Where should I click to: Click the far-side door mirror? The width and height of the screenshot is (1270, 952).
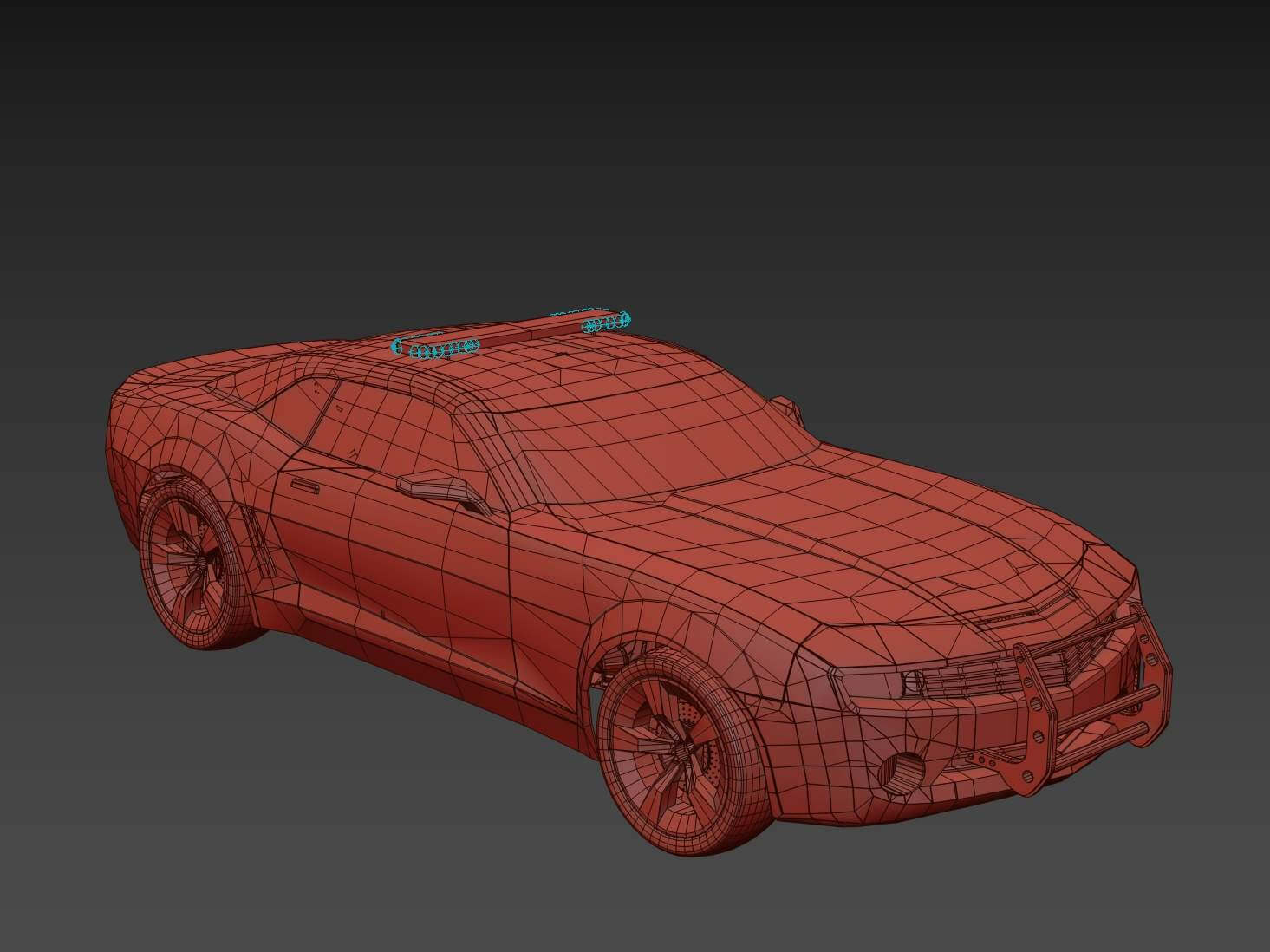pos(784,406)
